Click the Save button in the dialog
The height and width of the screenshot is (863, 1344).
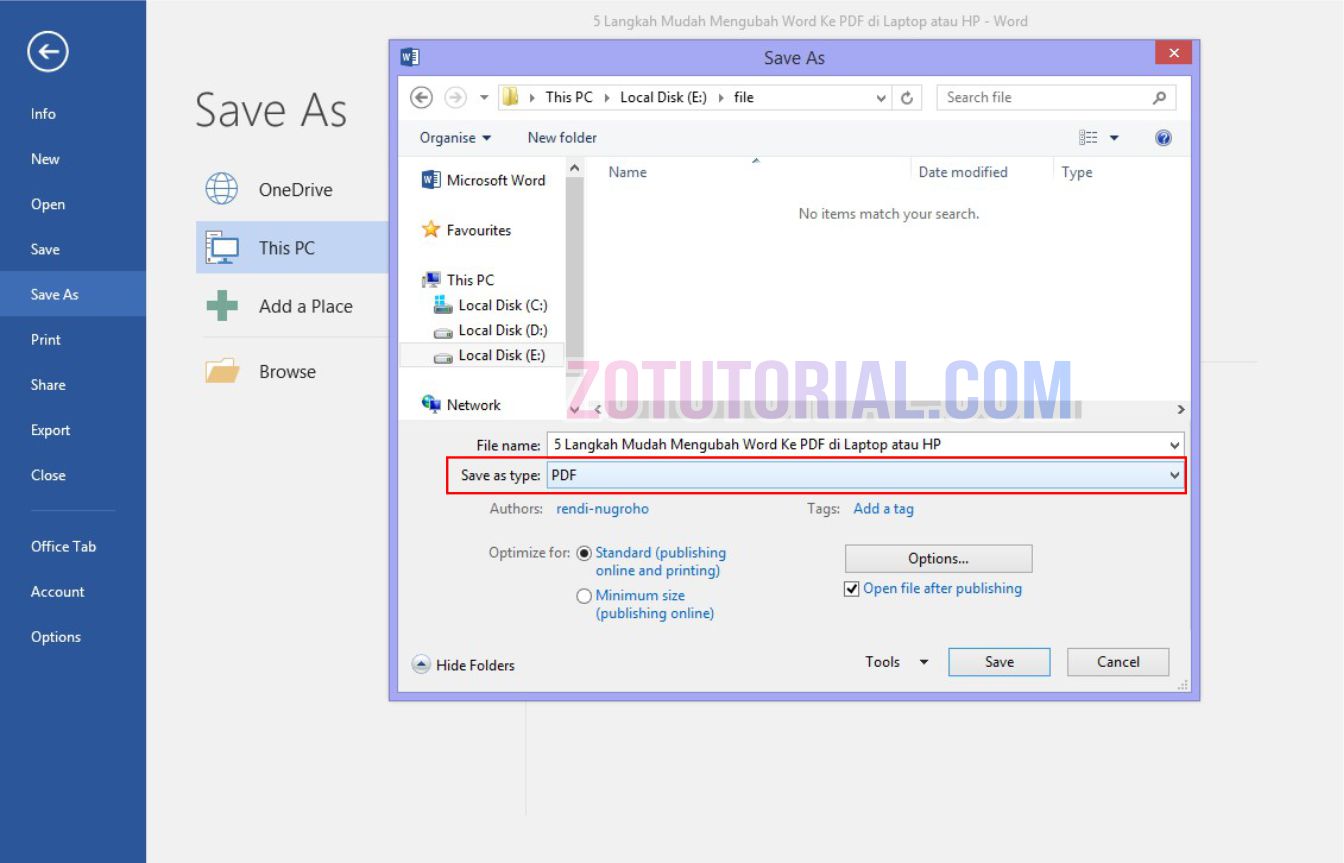(x=999, y=662)
